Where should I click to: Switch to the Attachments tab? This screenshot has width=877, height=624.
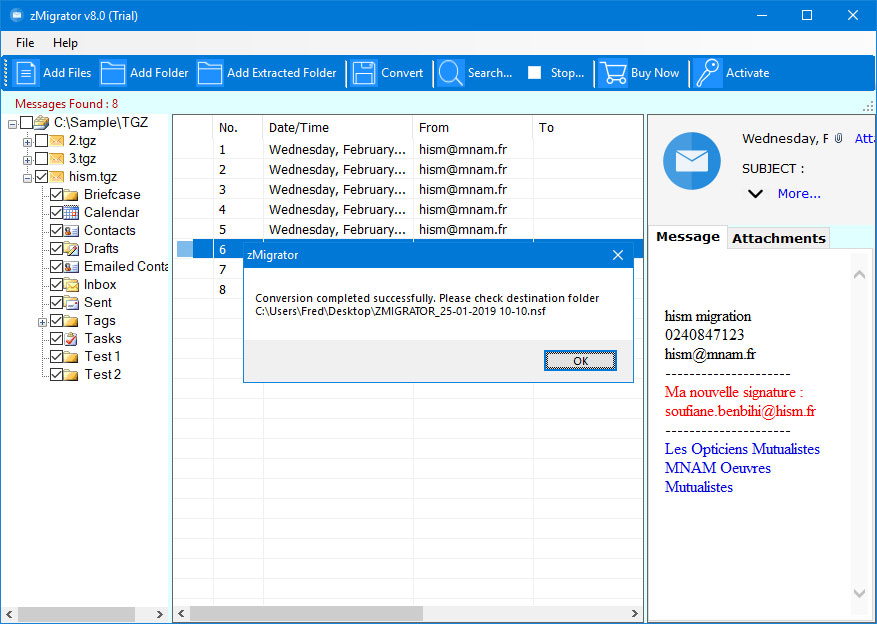(779, 239)
